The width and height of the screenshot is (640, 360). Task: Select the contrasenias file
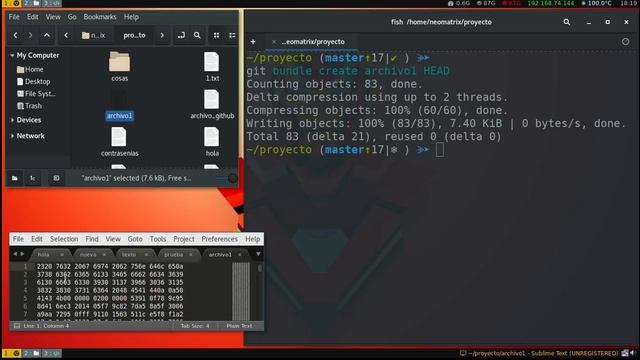[x=120, y=142]
